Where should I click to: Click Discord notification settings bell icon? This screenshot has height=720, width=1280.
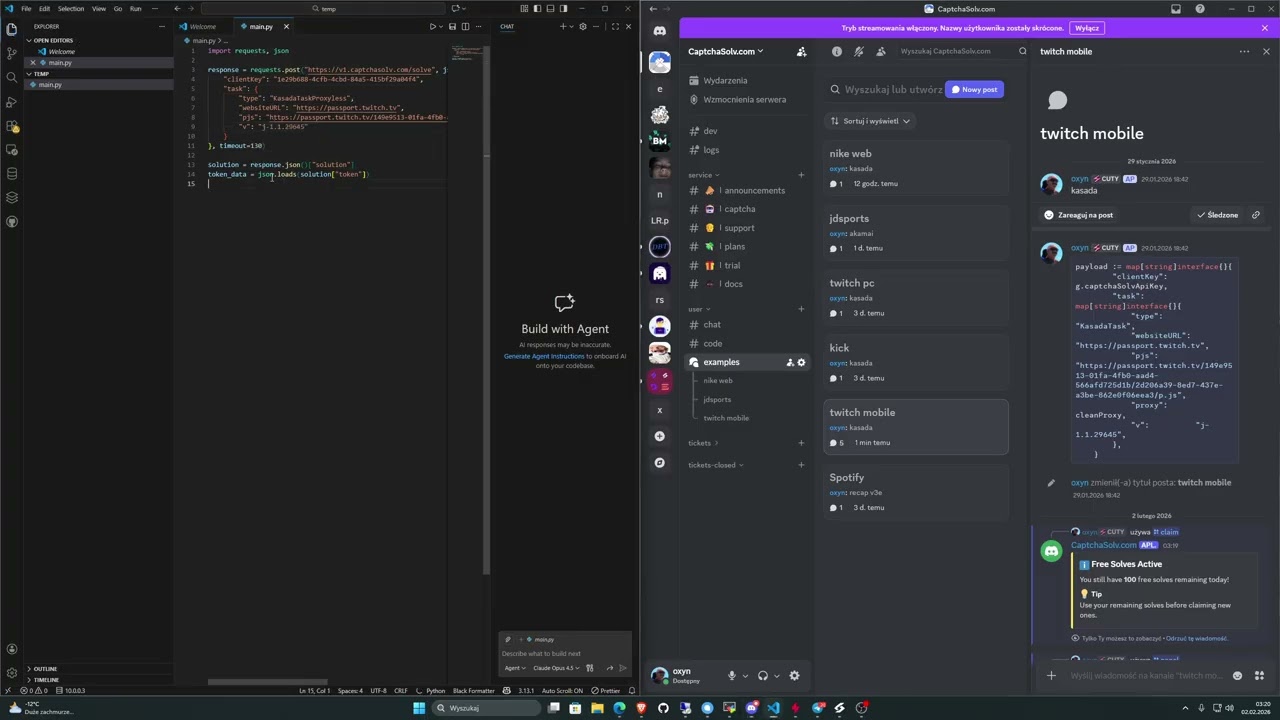858,51
